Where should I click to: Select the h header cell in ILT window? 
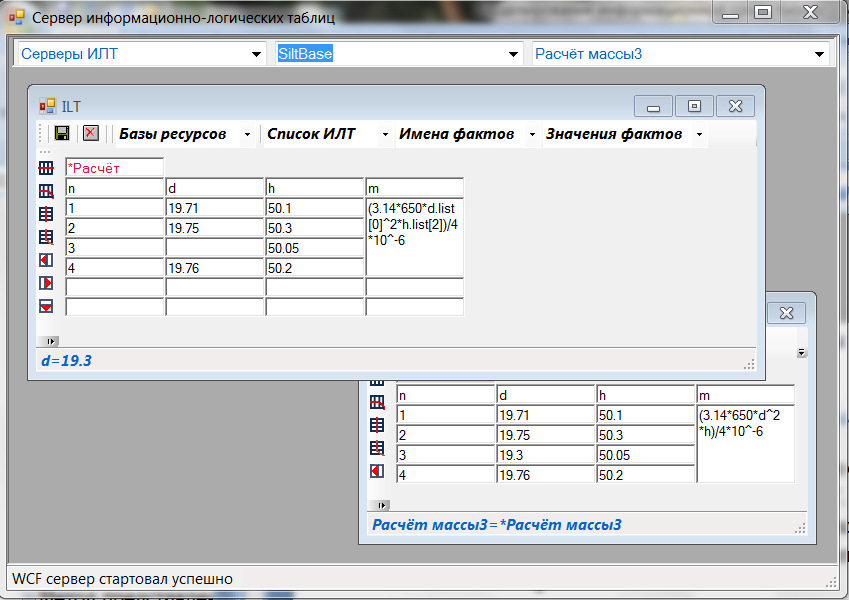tap(315, 188)
